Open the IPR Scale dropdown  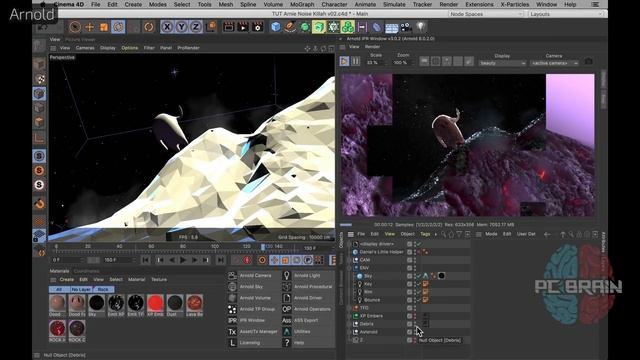pyautogui.click(x=376, y=63)
